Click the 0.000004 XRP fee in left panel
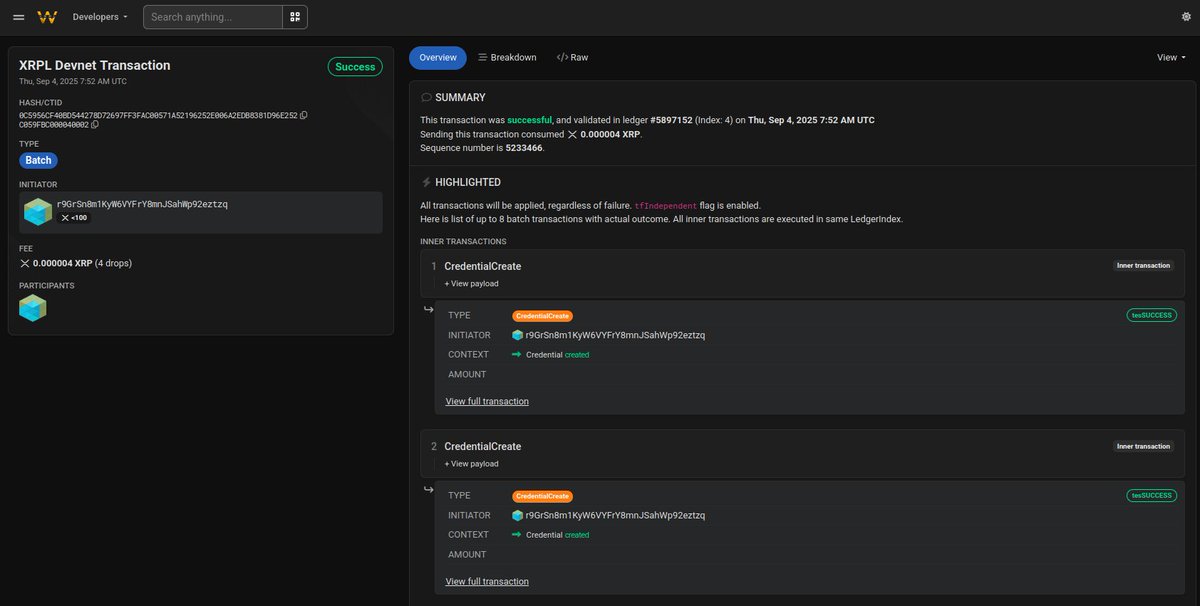The image size is (1200, 606). pyautogui.click(x=62, y=264)
